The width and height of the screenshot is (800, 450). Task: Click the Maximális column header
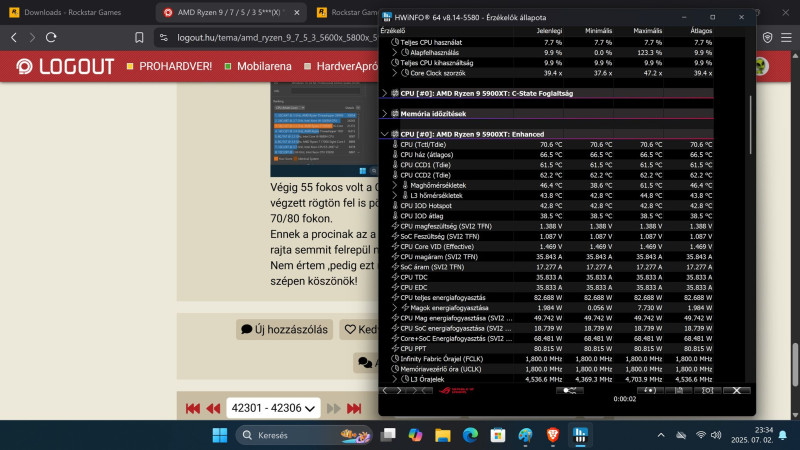click(x=647, y=31)
